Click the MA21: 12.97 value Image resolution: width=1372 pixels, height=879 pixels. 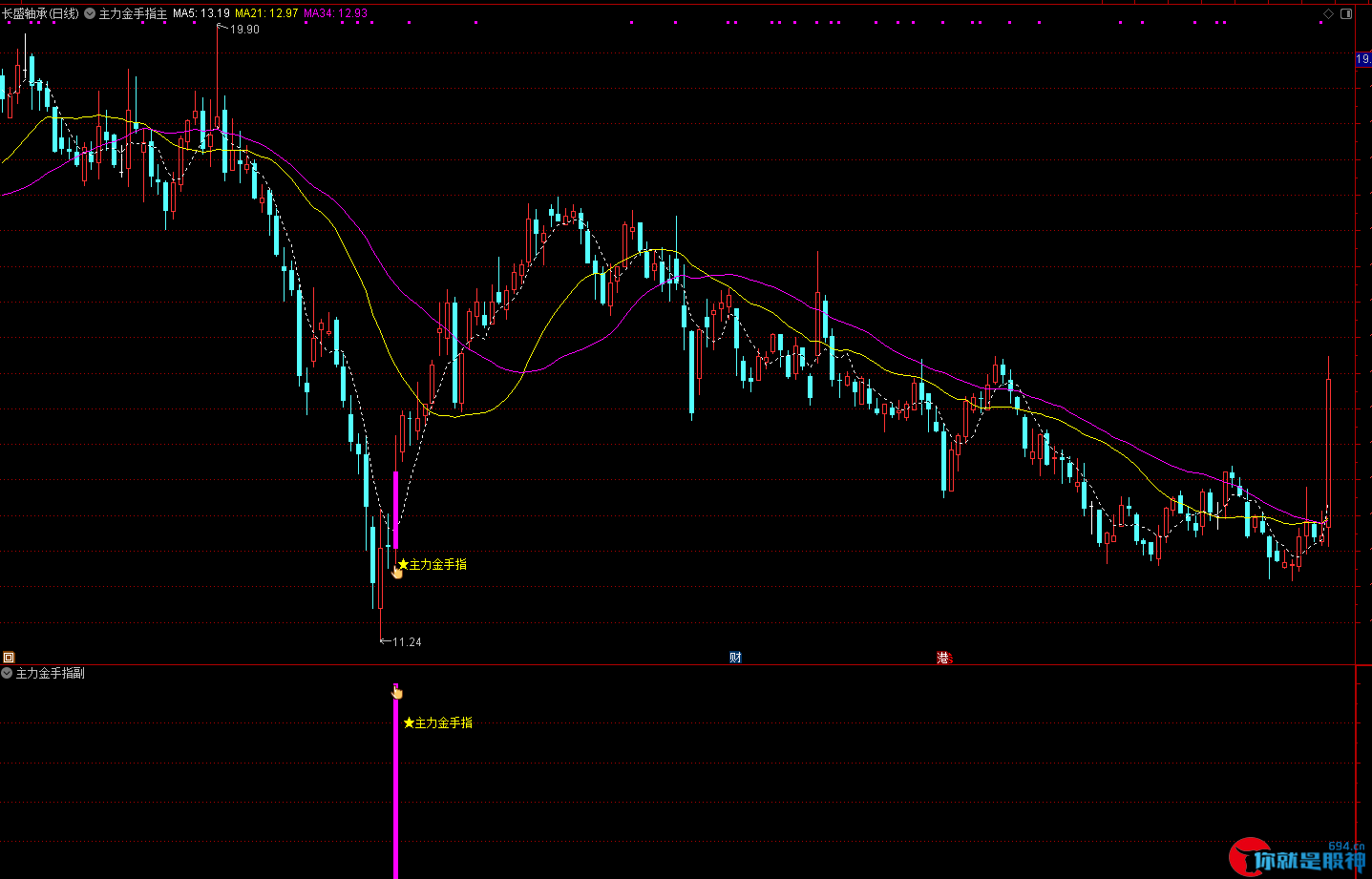(x=266, y=14)
